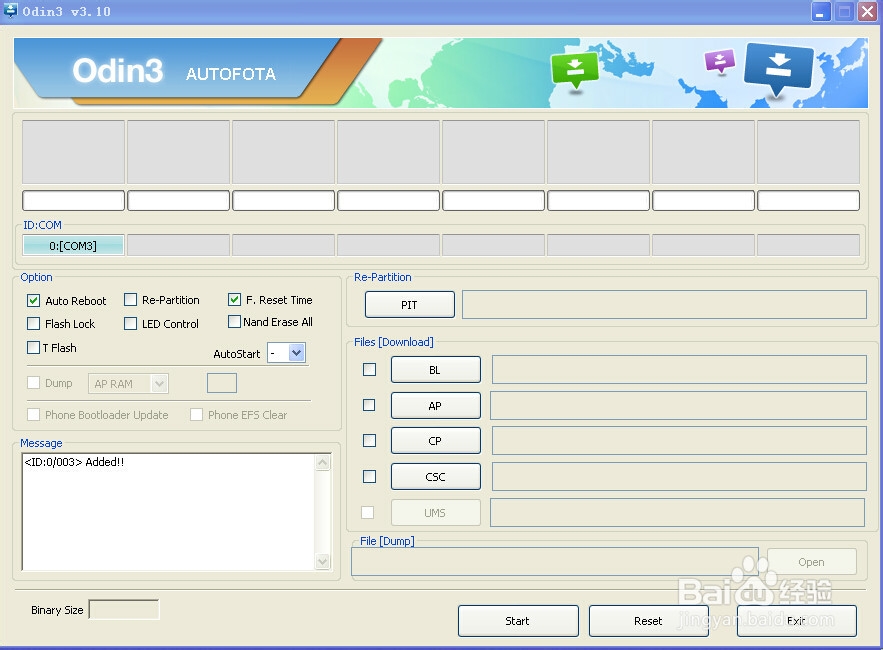Open the AP RAM dump dropdown
The width and height of the screenshot is (883, 650).
(159, 384)
